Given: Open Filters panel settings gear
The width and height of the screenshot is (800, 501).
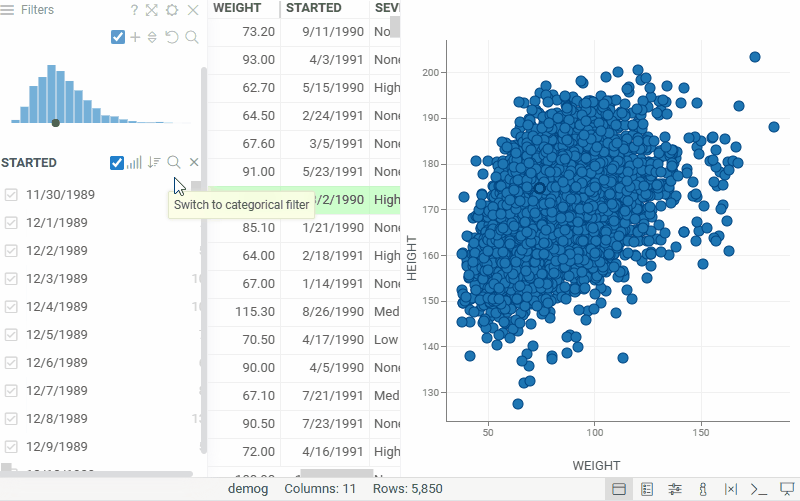Looking at the screenshot, I should 172,10.
